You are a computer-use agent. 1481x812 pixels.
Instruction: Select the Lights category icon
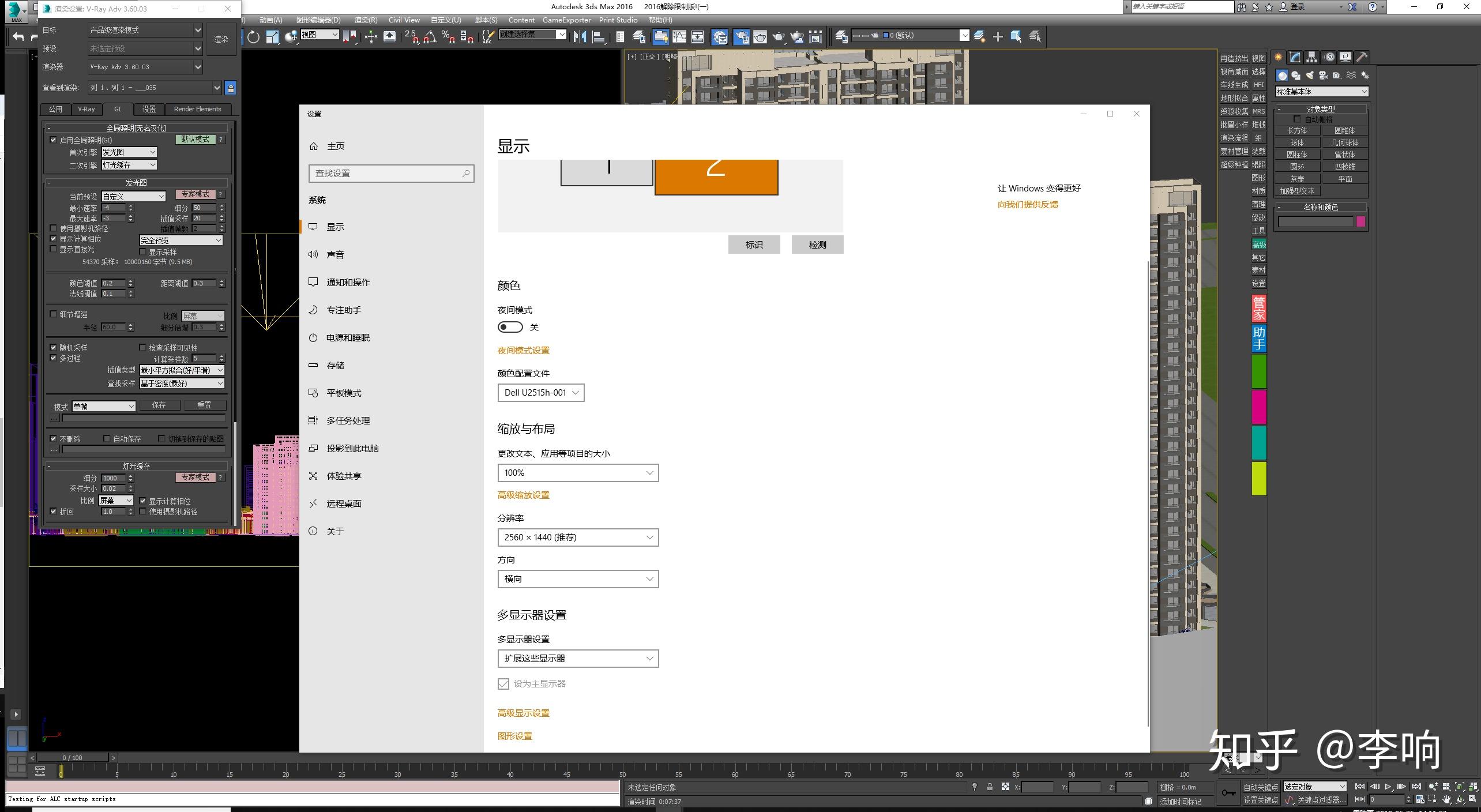pyautogui.click(x=1310, y=76)
